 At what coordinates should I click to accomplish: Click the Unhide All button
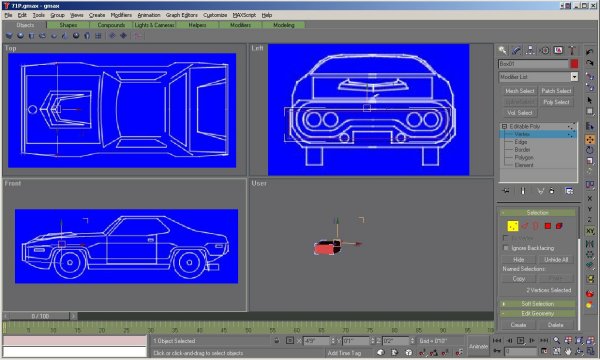point(556,259)
